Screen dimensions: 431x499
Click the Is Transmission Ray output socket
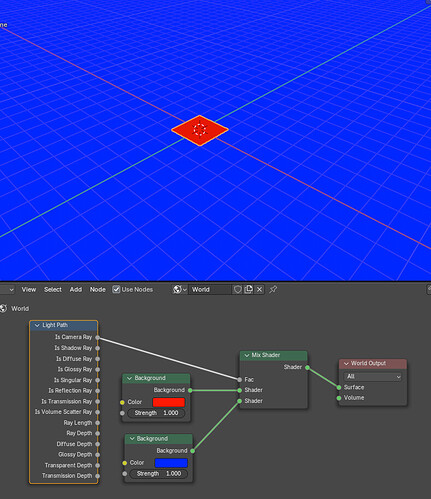tap(98, 401)
